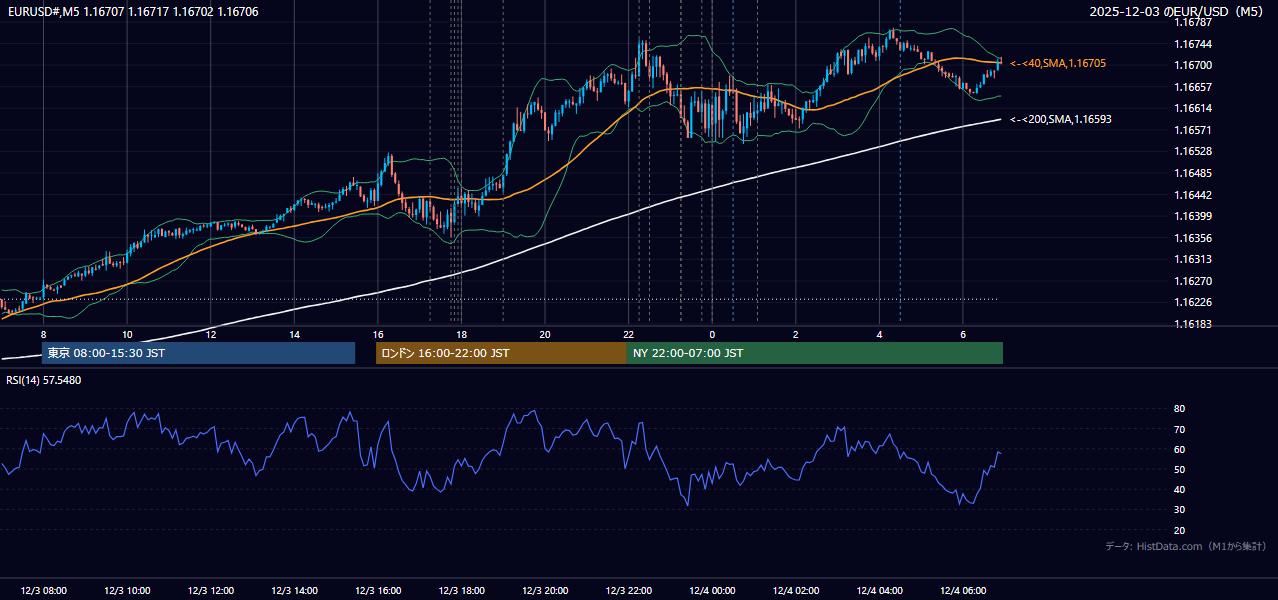Click the RSI scale value 20
The height and width of the screenshot is (600, 1278).
pos(1179,530)
